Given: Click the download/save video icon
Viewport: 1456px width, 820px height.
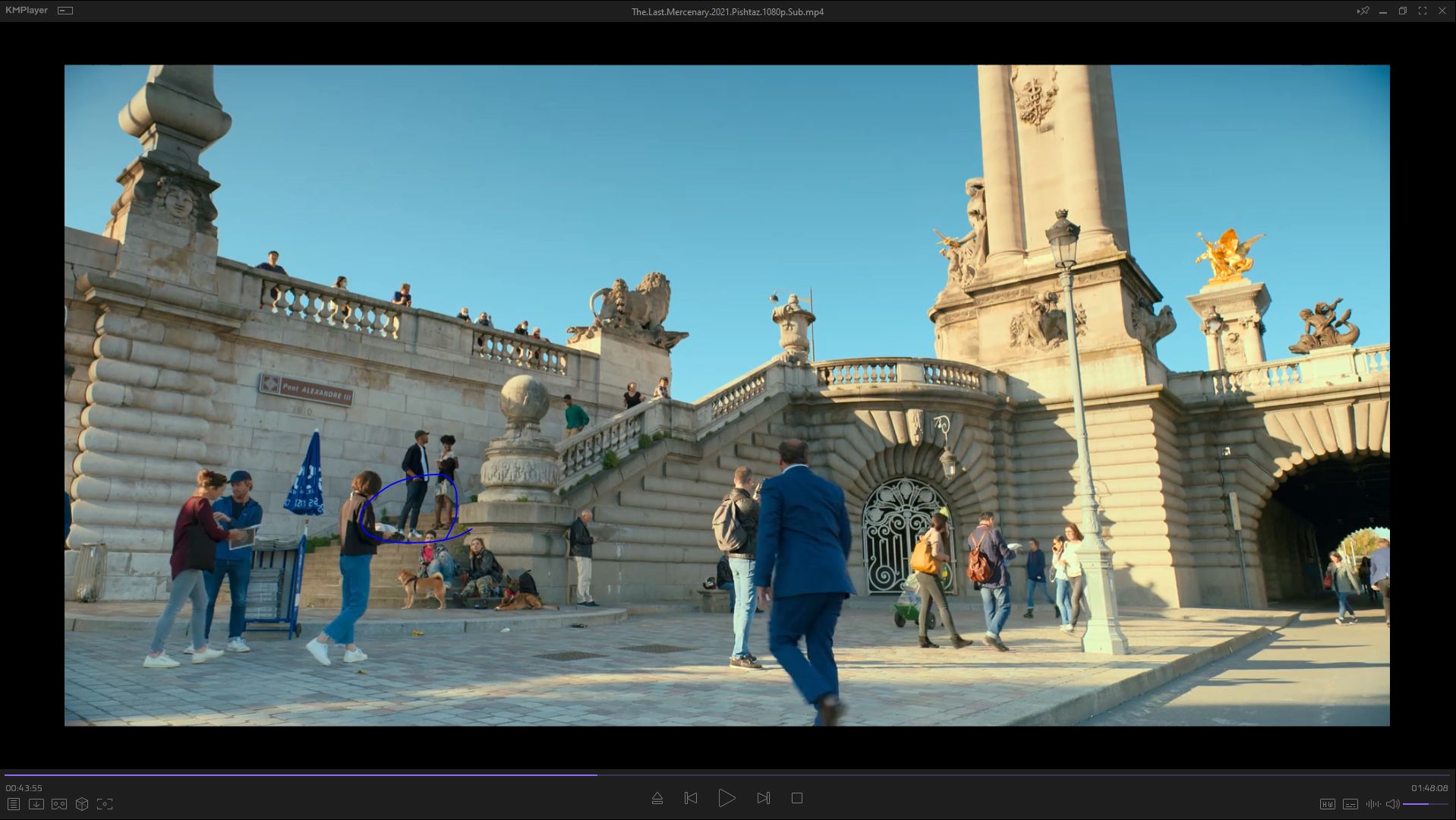Looking at the screenshot, I should tap(36, 804).
